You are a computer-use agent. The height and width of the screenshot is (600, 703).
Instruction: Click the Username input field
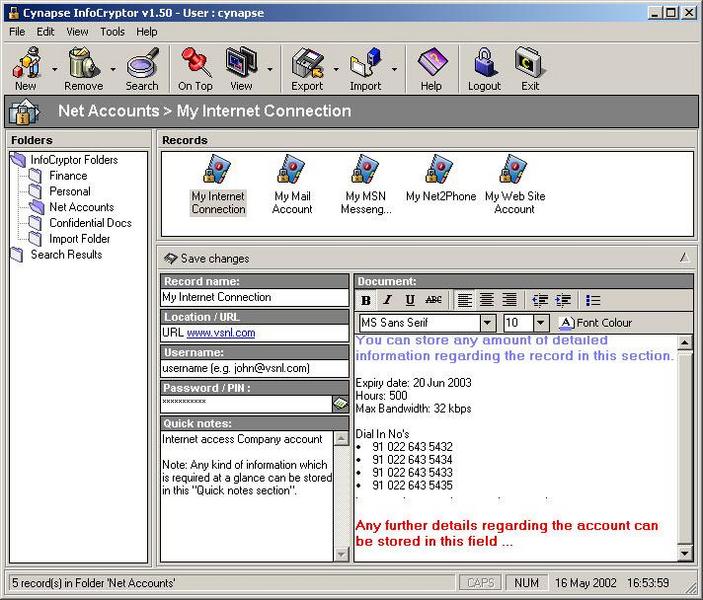[254, 368]
